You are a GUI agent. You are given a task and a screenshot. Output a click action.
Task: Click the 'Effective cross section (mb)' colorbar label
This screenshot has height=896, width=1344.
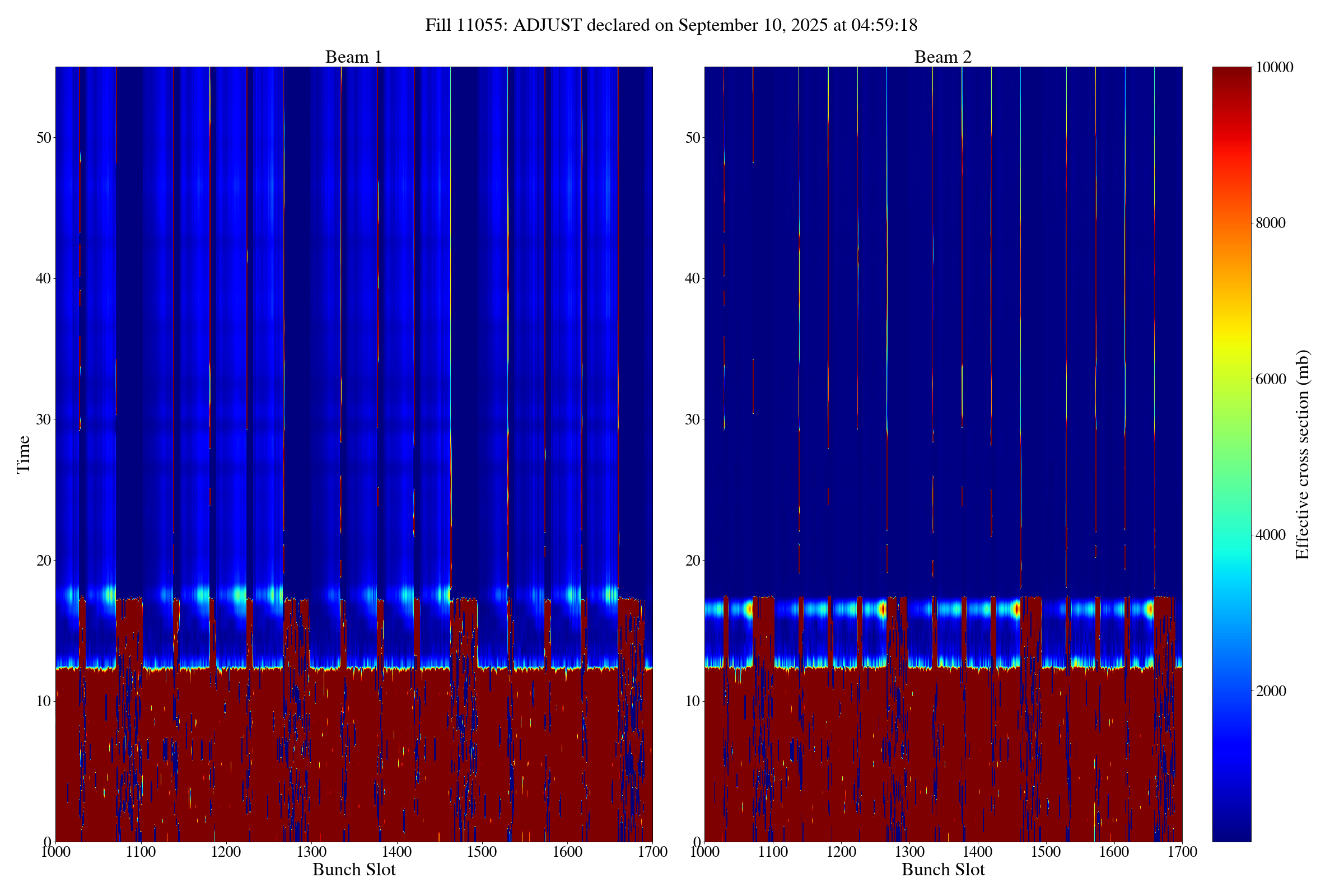pos(1303,454)
